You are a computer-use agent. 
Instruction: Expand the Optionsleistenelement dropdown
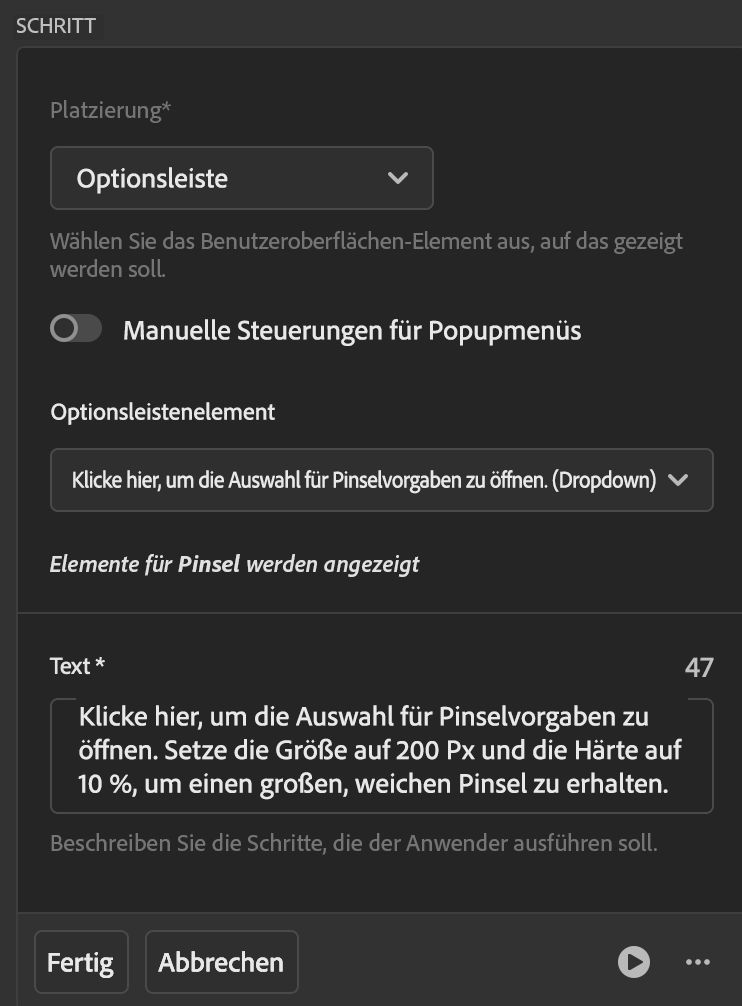pyautogui.click(x=381, y=481)
